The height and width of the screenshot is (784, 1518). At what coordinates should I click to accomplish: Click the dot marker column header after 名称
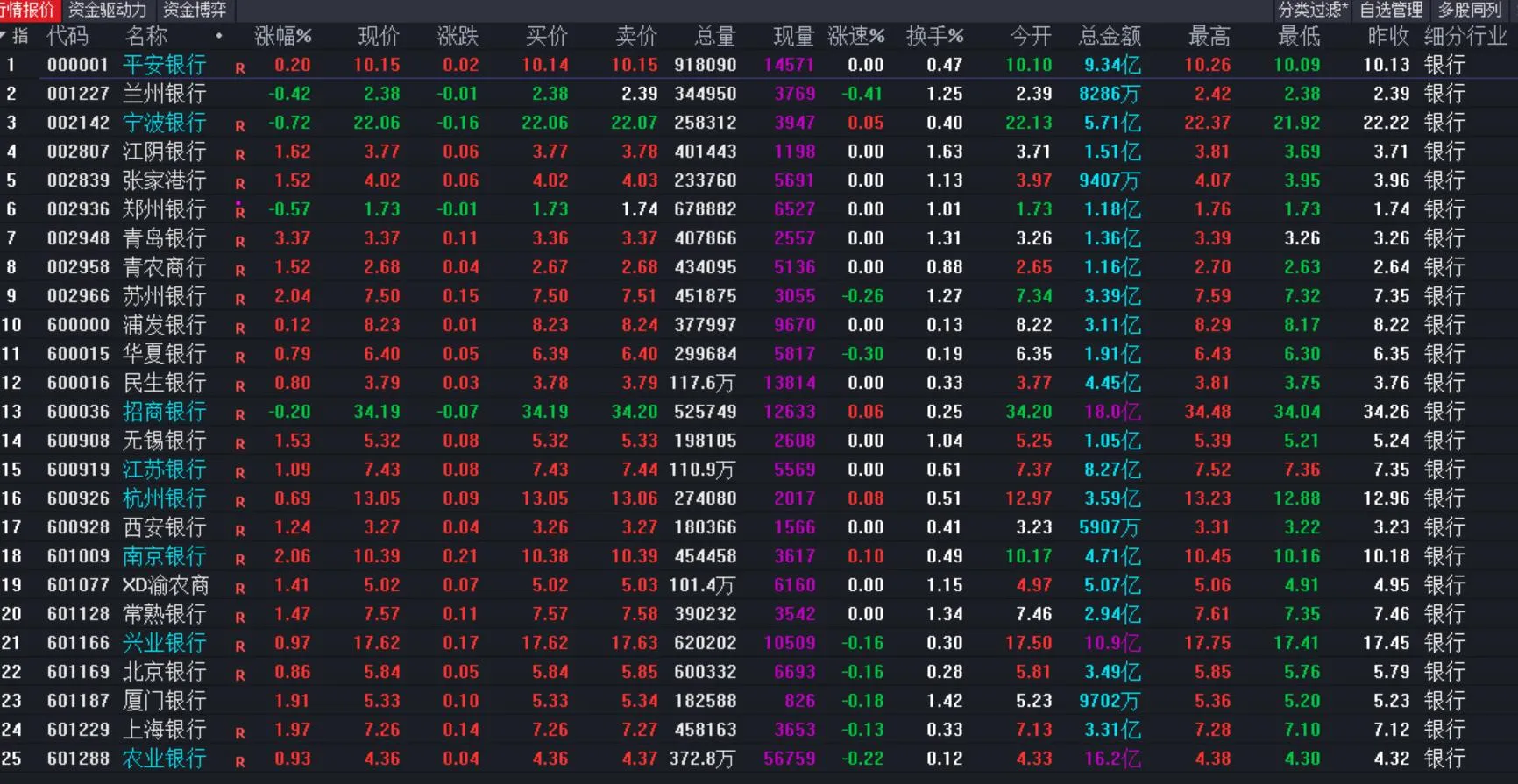click(x=219, y=36)
